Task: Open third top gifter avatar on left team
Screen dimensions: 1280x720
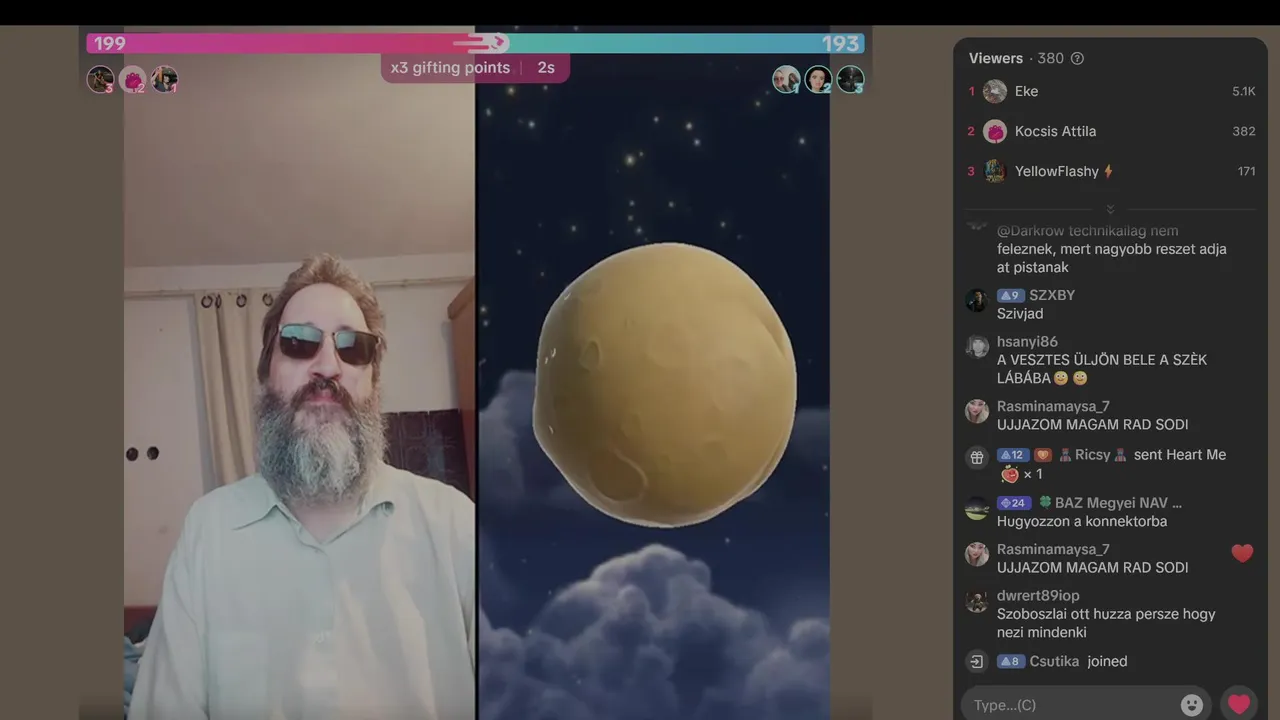Action: [x=164, y=79]
